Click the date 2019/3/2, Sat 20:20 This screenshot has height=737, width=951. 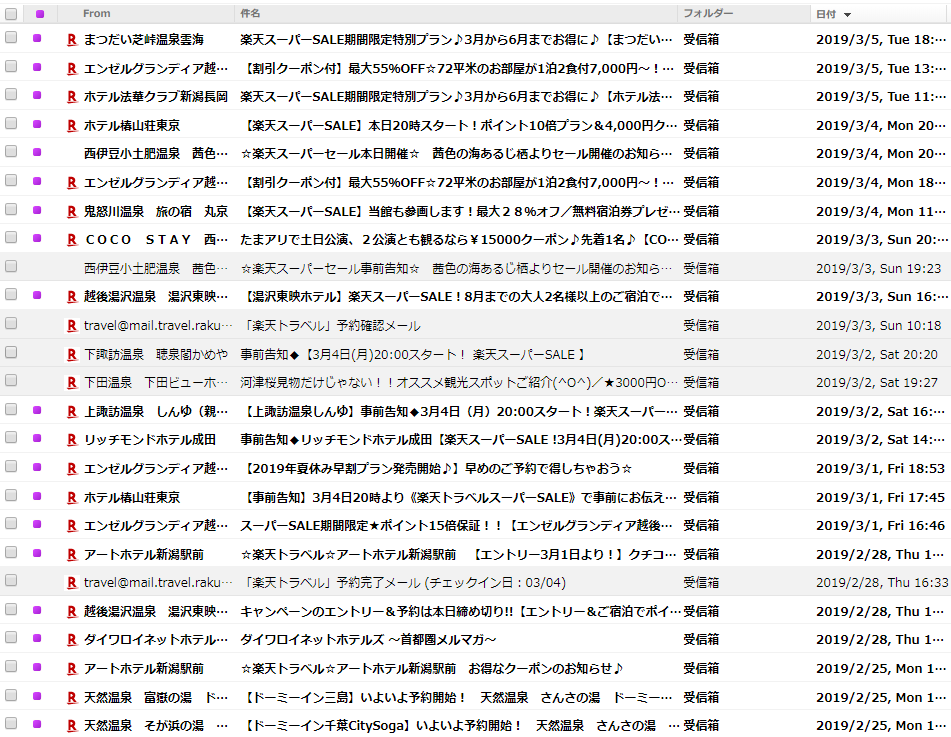pos(876,355)
